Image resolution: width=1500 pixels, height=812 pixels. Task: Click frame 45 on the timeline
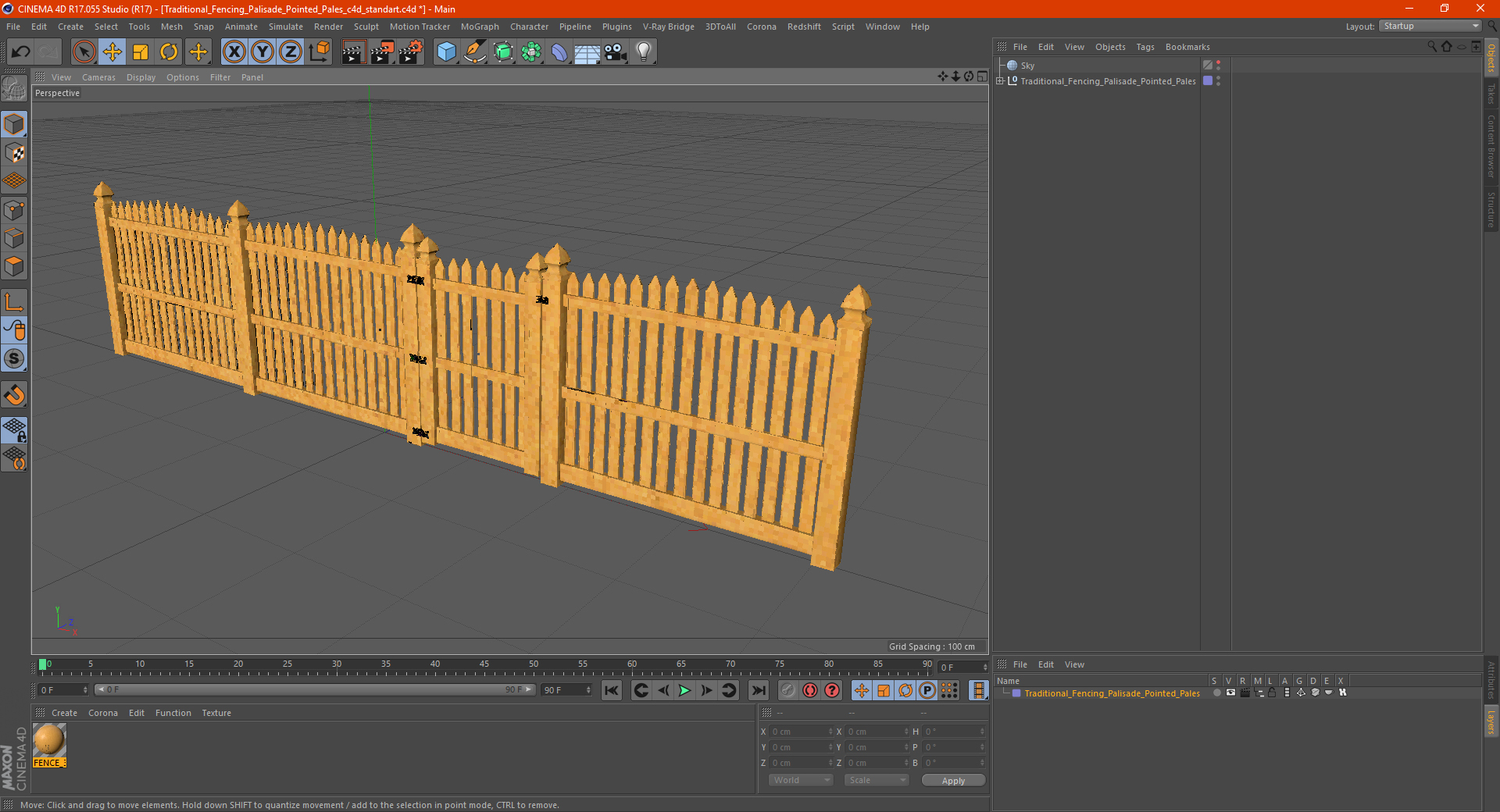(x=484, y=665)
